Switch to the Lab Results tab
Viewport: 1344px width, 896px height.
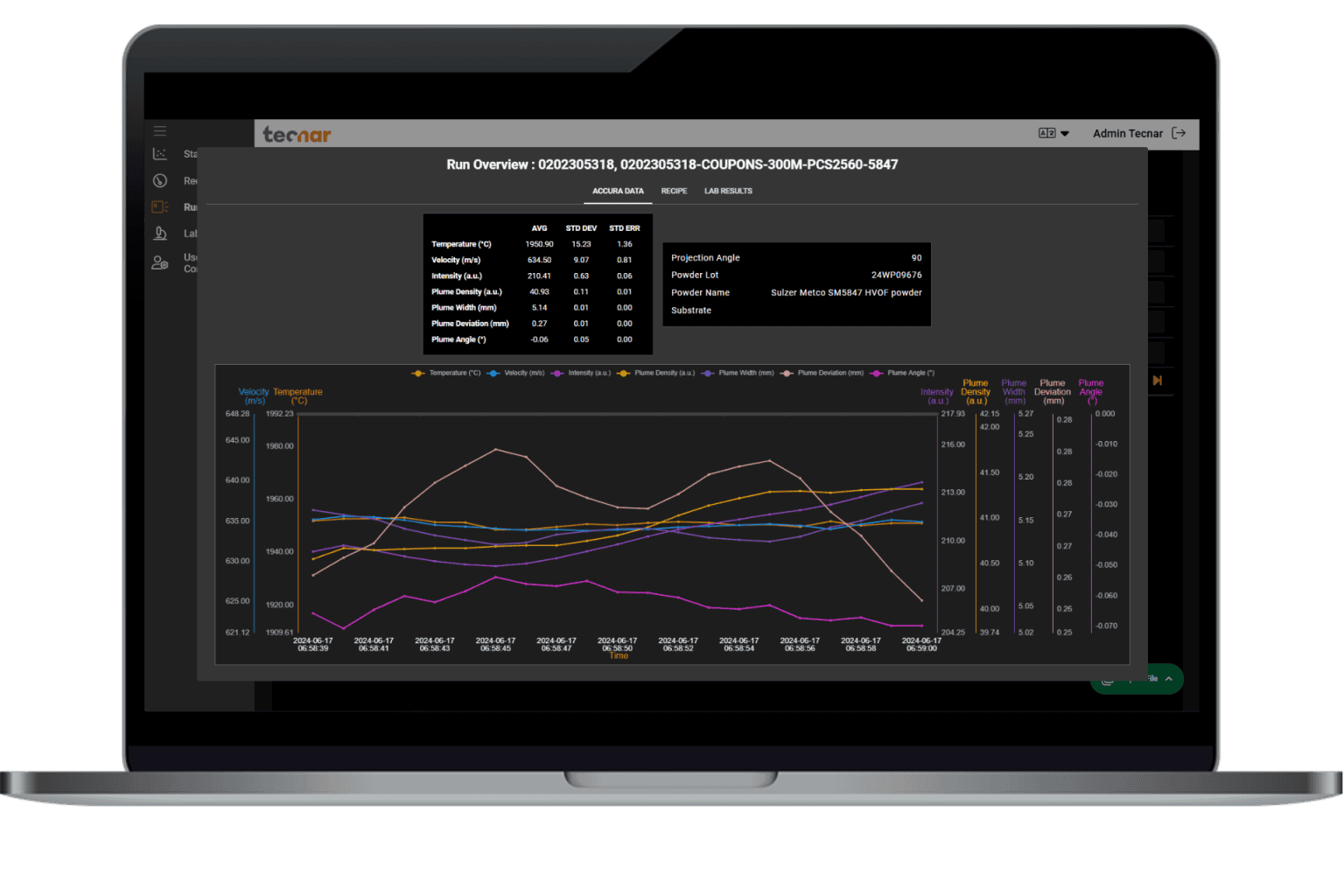tap(728, 191)
